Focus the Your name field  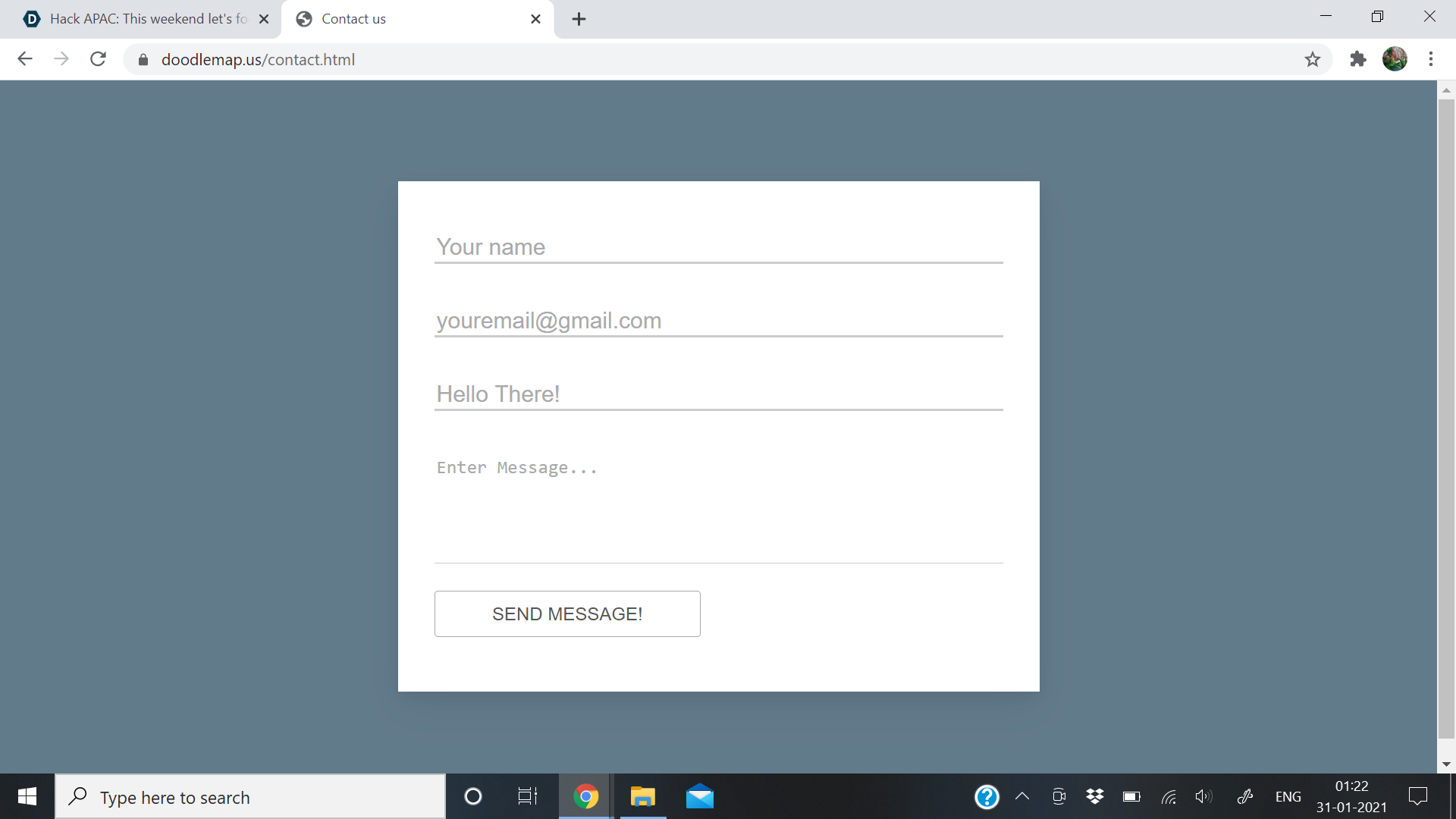coord(717,247)
